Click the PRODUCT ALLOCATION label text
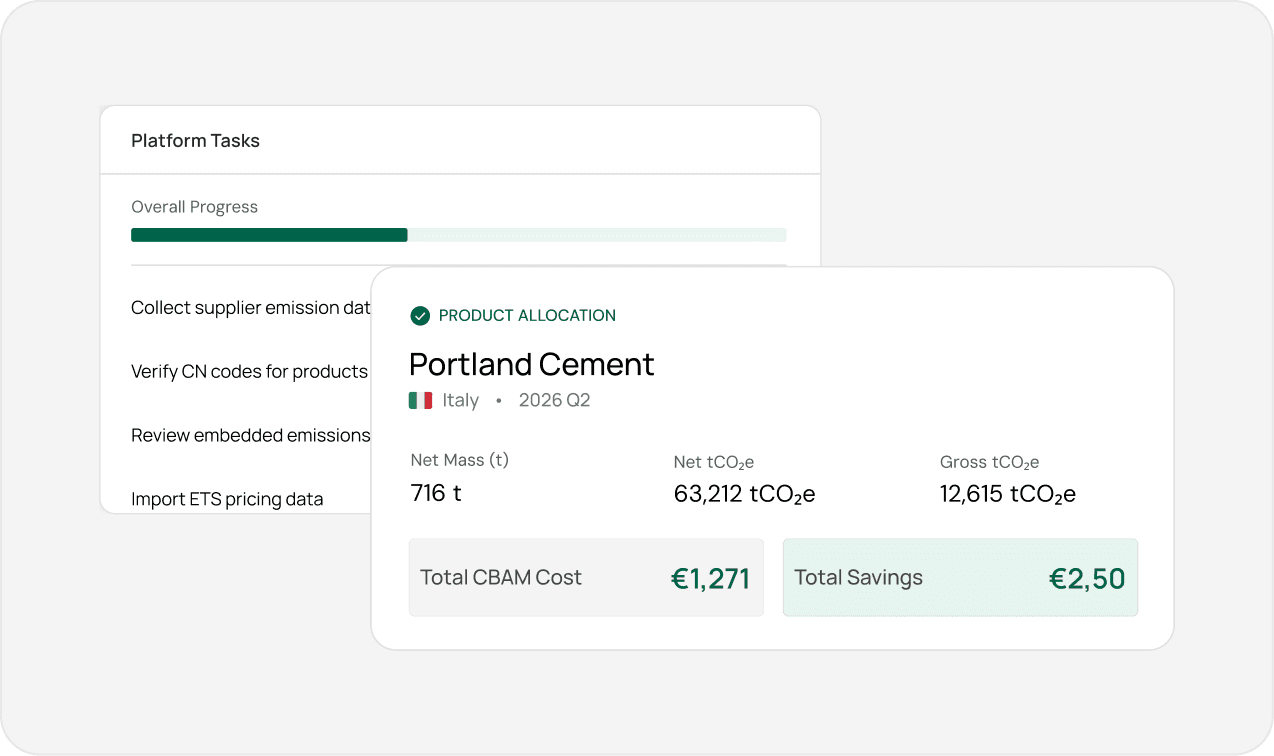Image resolution: width=1274 pixels, height=756 pixels. pos(527,316)
